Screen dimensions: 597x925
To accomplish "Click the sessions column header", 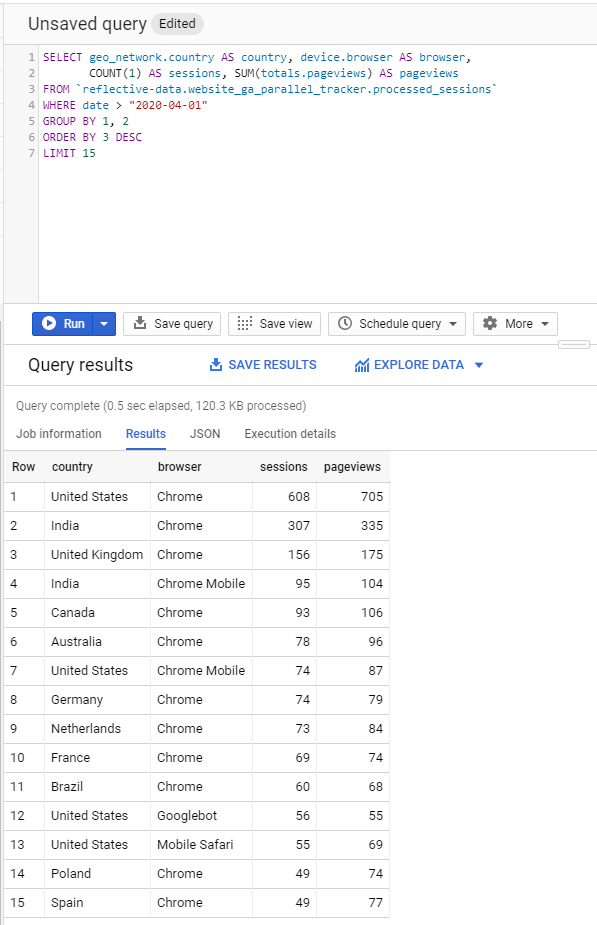I will point(284,467).
